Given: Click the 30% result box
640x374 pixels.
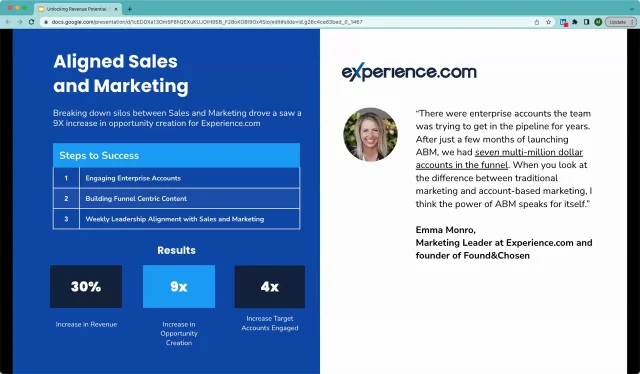Looking at the screenshot, I should pos(86,287).
